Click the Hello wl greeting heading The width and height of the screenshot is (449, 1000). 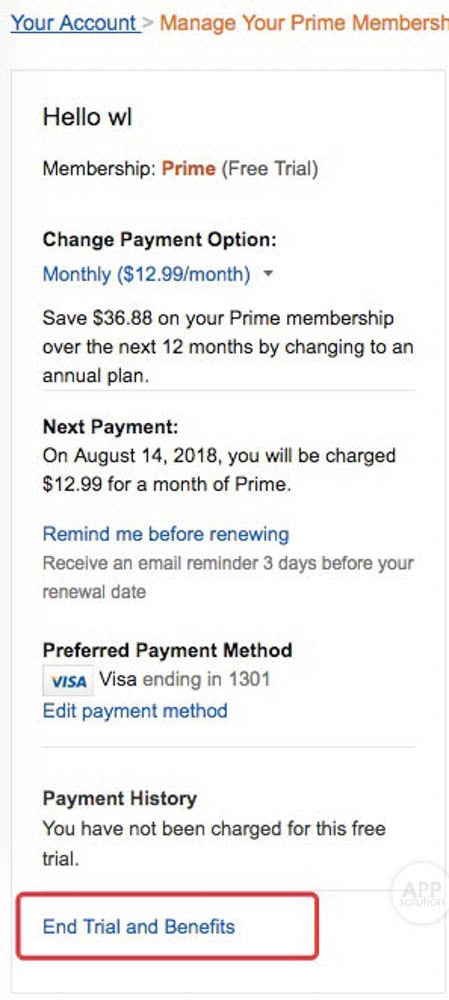pos(87,117)
